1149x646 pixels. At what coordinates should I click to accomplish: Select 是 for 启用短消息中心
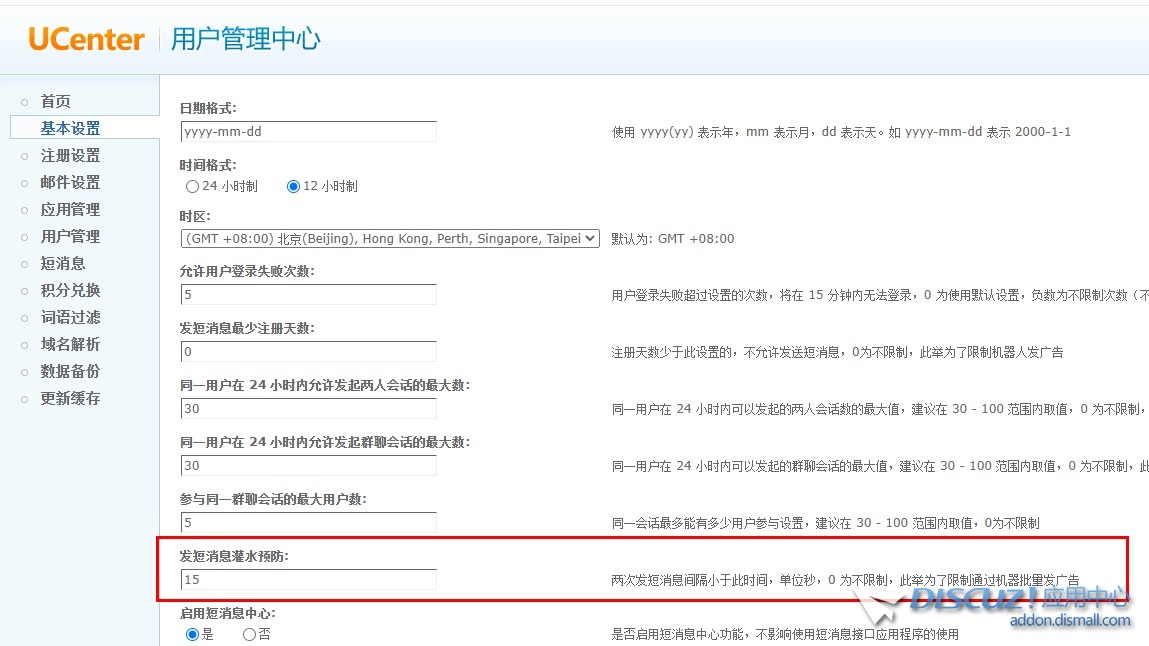point(192,634)
